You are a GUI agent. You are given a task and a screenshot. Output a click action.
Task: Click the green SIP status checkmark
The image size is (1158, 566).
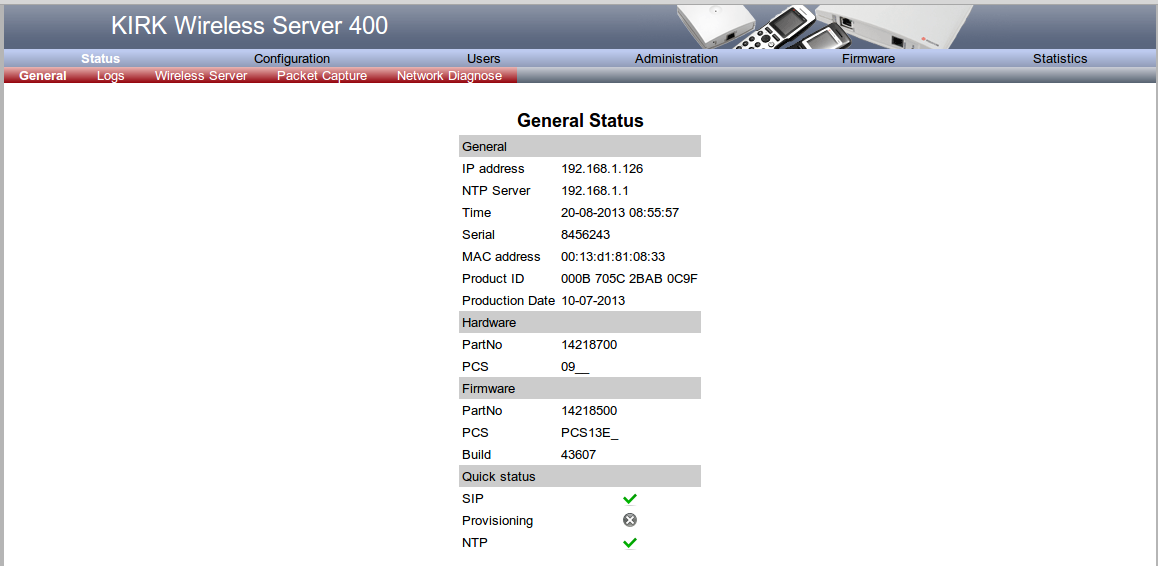[x=630, y=499]
